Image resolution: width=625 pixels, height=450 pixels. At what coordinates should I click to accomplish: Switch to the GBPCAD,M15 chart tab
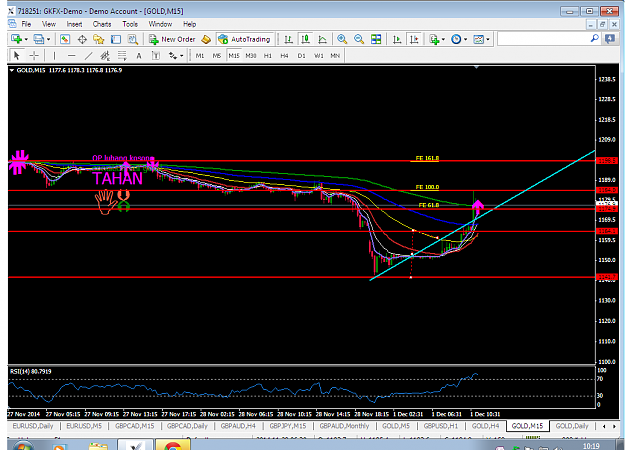134,426
